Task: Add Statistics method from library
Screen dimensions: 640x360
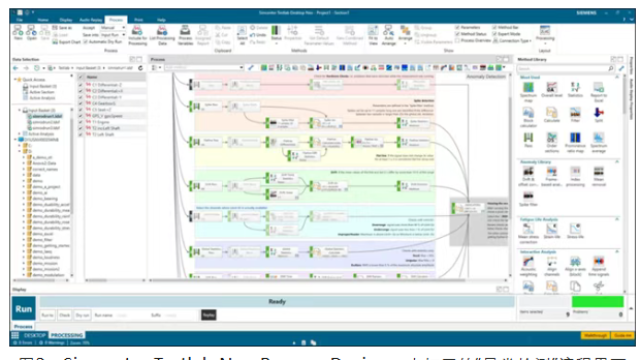Action: pyautogui.click(x=575, y=90)
